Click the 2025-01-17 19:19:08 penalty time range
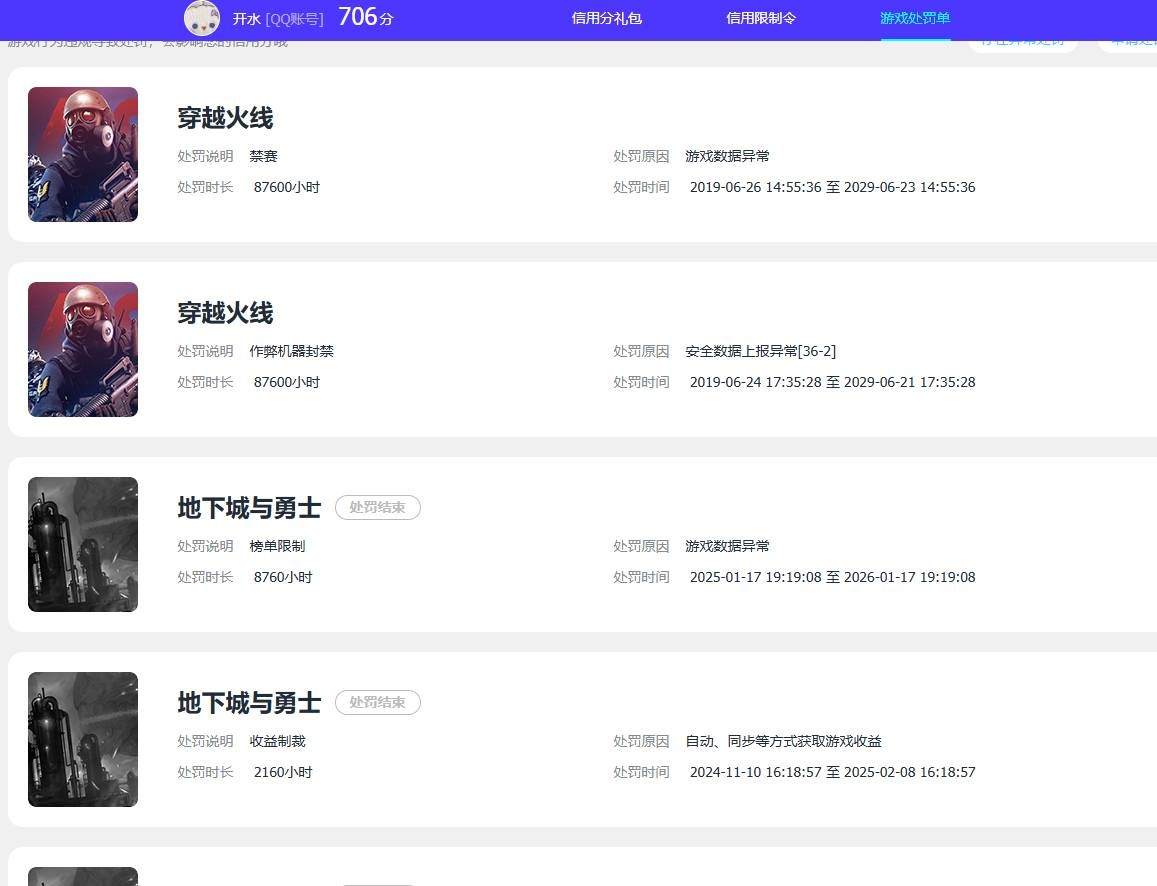This screenshot has height=886, width=1157. coord(832,577)
